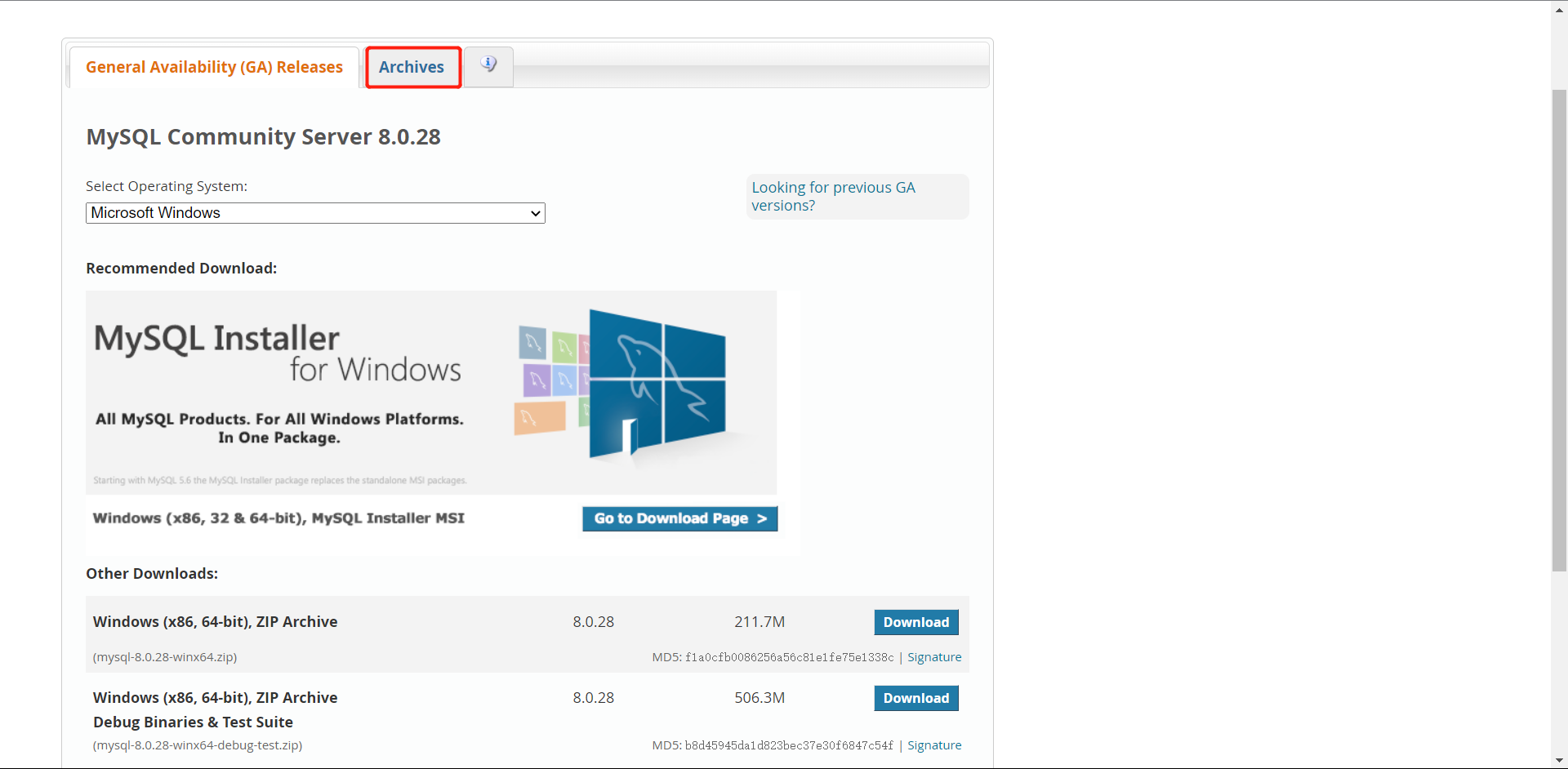
Task: Click the Debug Binaries & Test Suite title
Action: [x=193, y=722]
